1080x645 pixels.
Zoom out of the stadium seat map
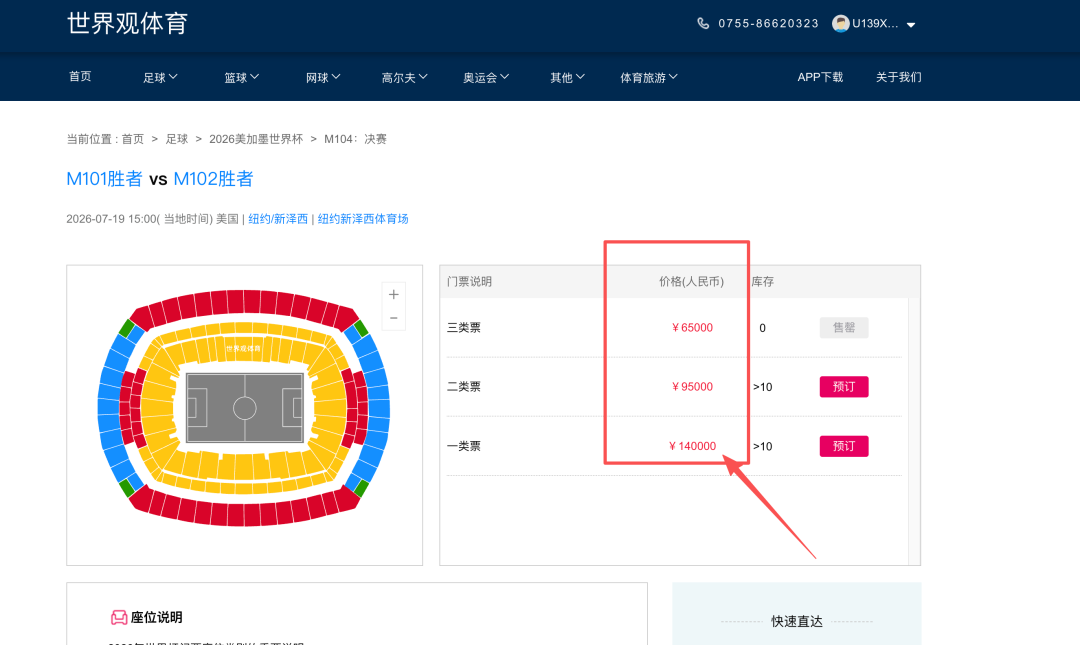(x=394, y=318)
